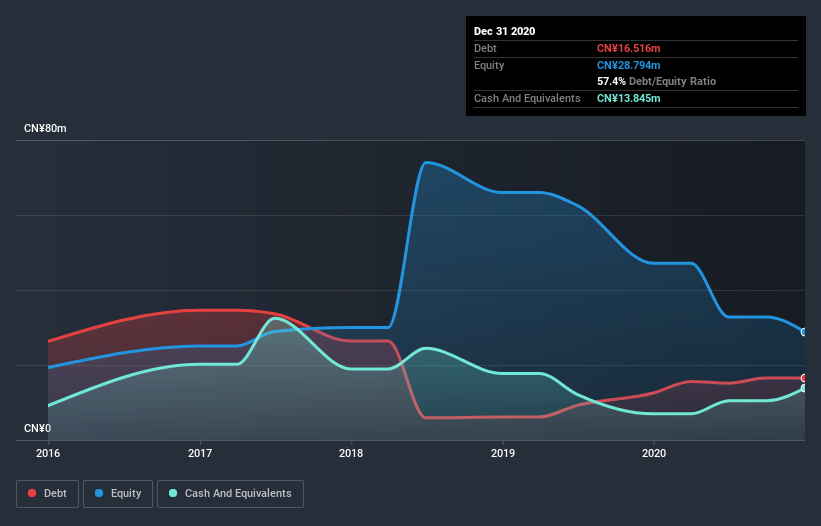Select the teal Cash end-of-line data point
The width and height of the screenshot is (821, 526).
pyautogui.click(x=804, y=388)
